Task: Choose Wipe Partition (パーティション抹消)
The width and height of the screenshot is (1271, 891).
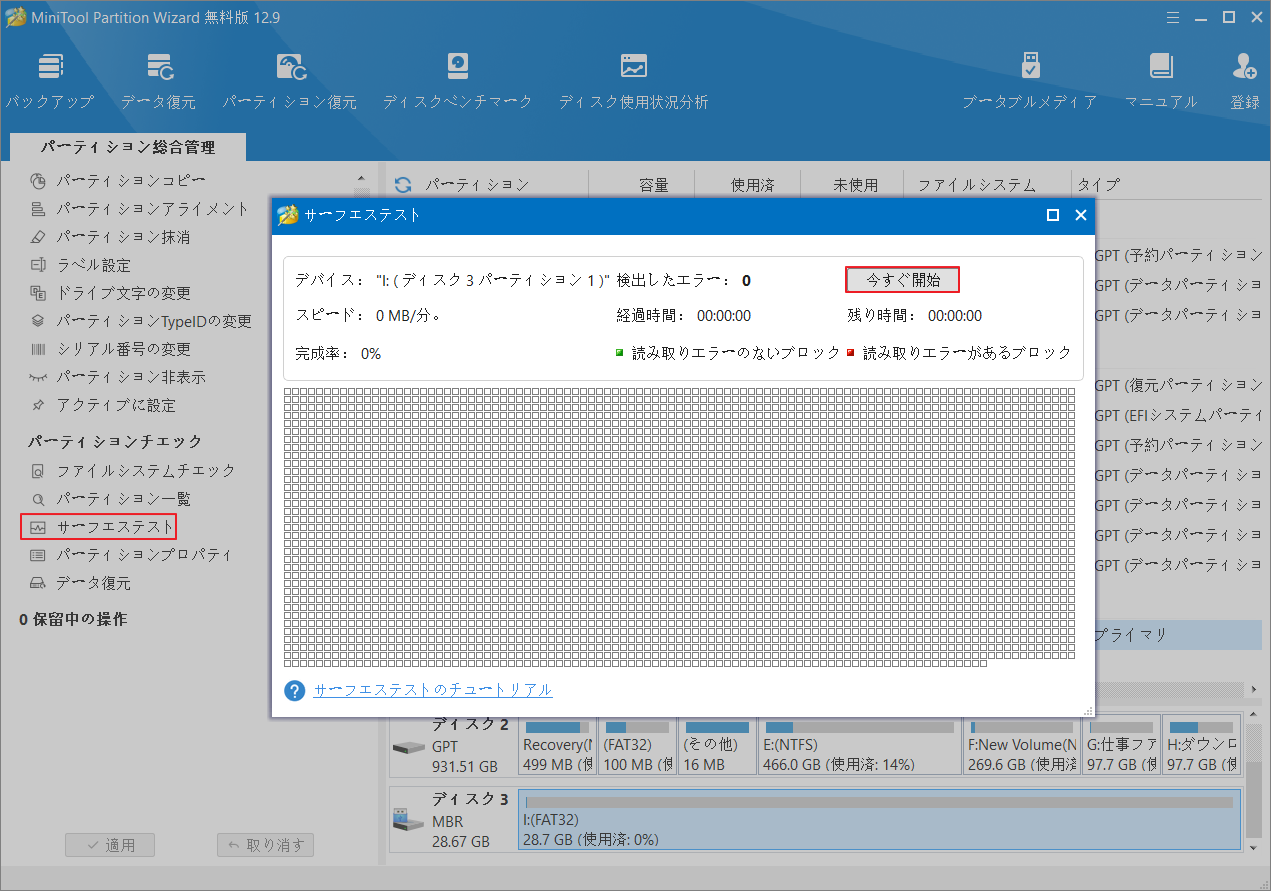Action: [109, 237]
